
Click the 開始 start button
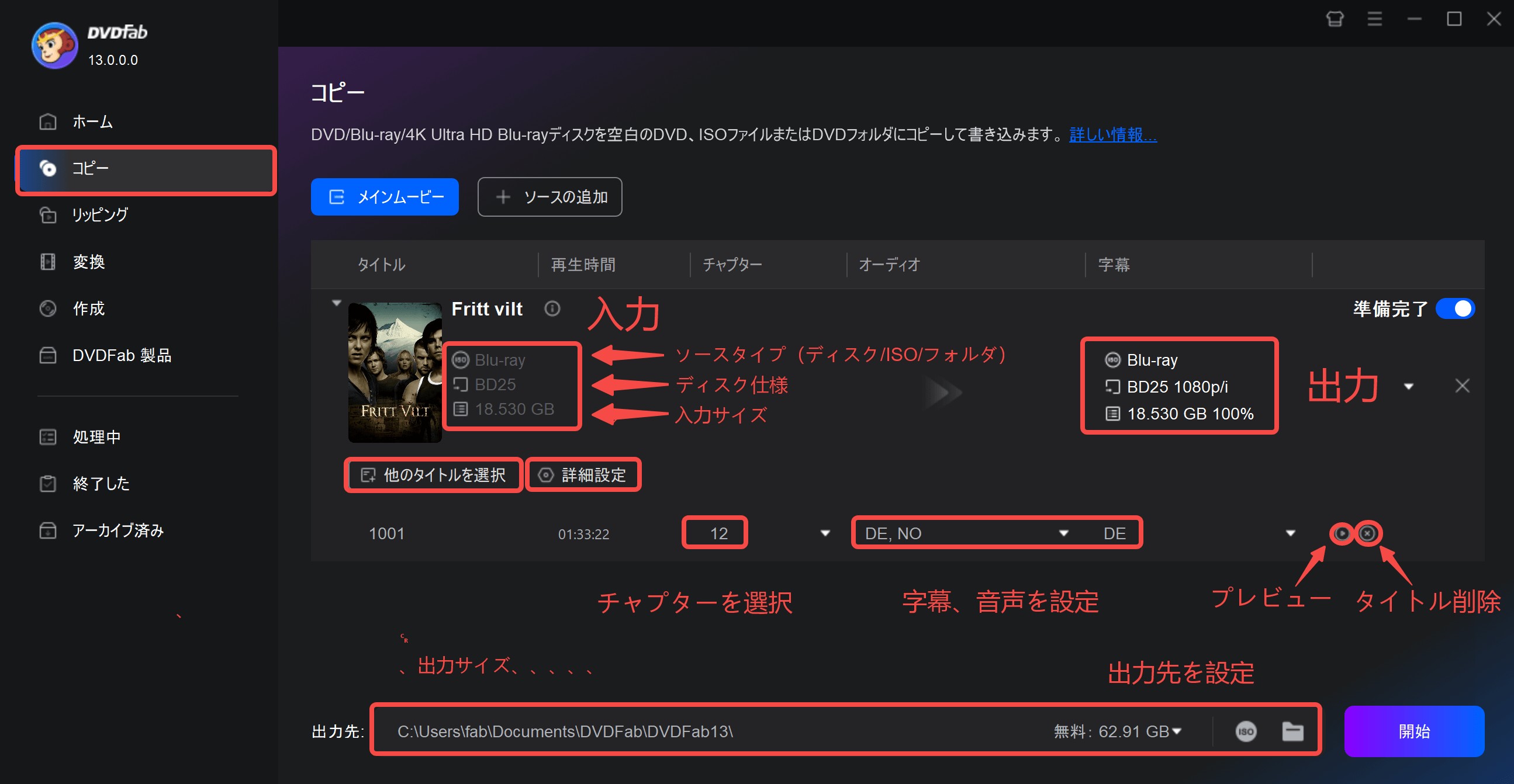point(1413,731)
